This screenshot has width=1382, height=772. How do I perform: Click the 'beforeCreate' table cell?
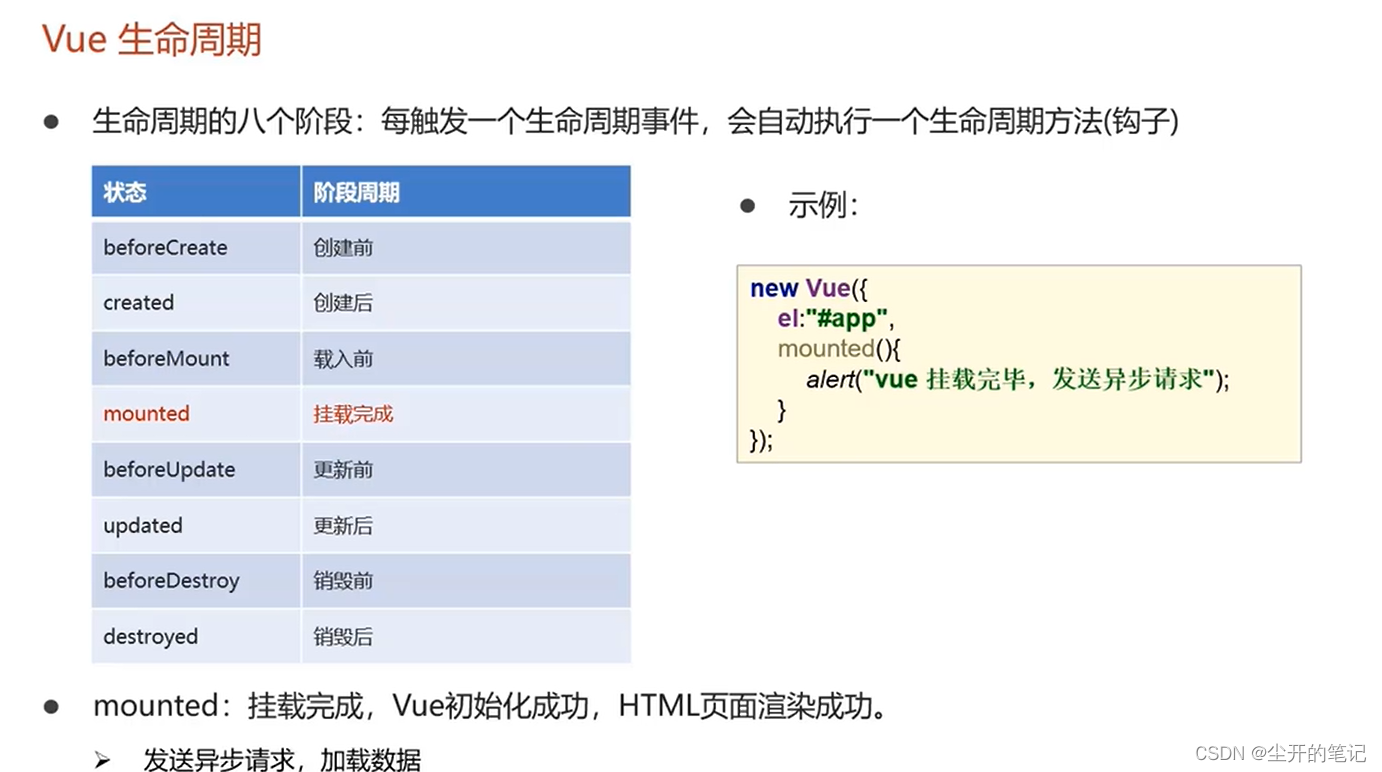tap(196, 248)
